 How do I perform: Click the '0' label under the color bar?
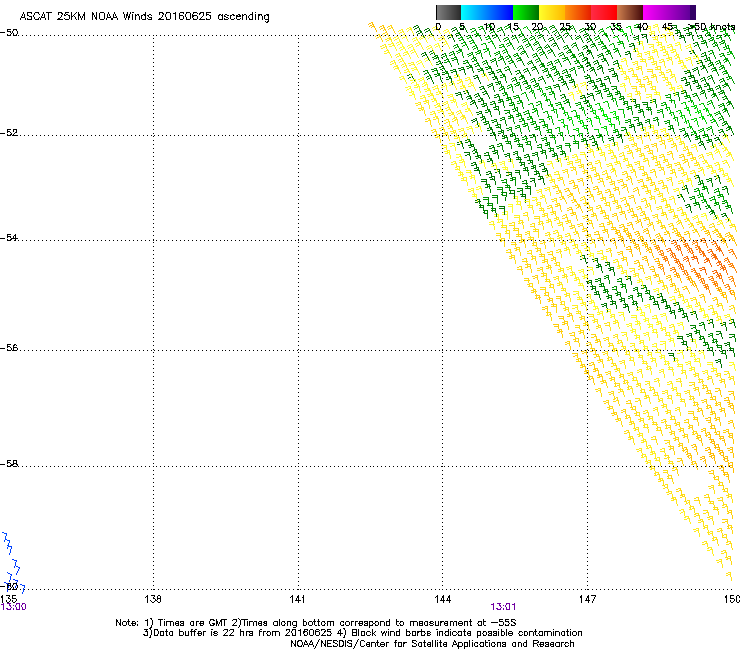438,27
